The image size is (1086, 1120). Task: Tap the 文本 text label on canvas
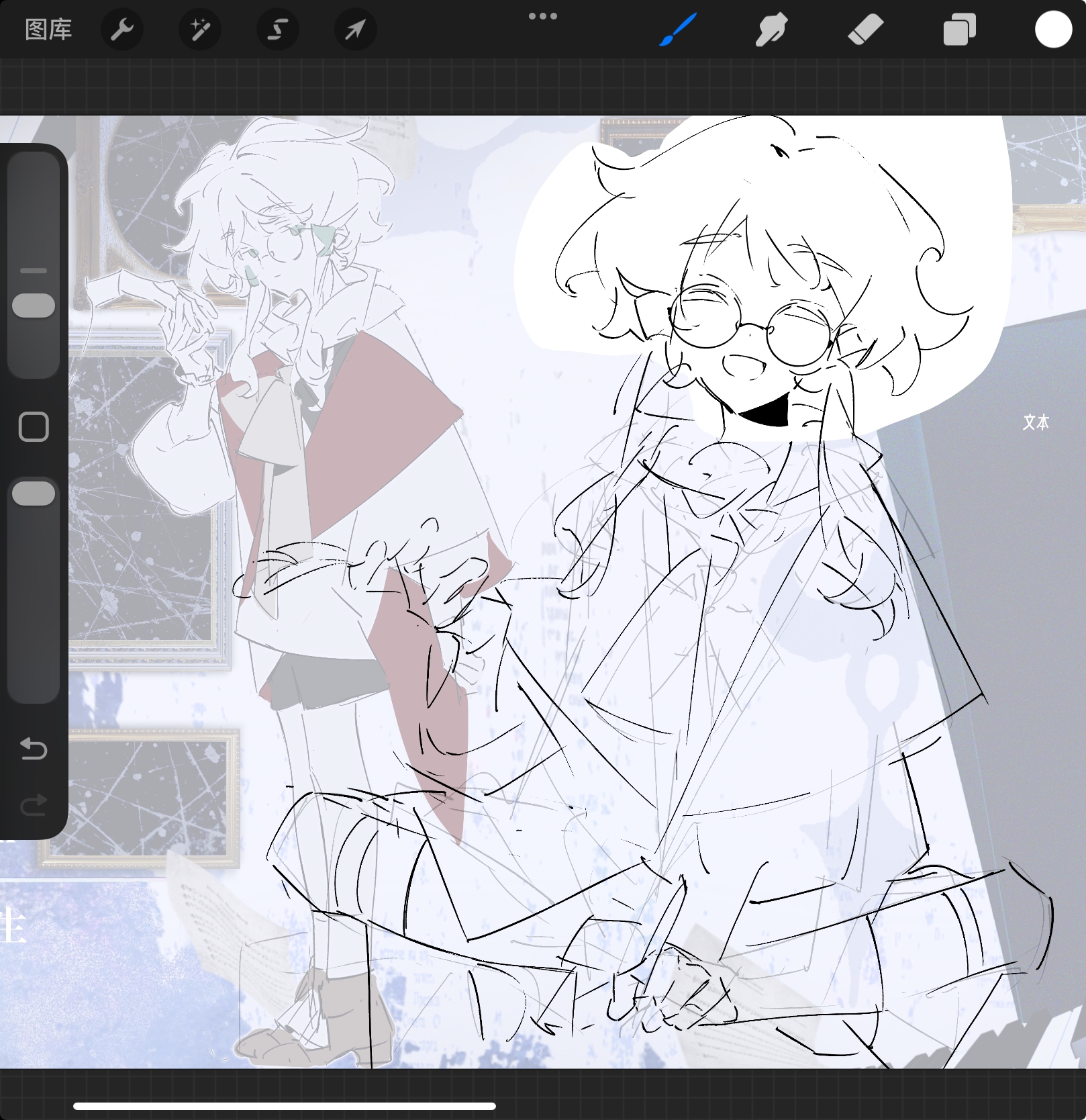1036,422
